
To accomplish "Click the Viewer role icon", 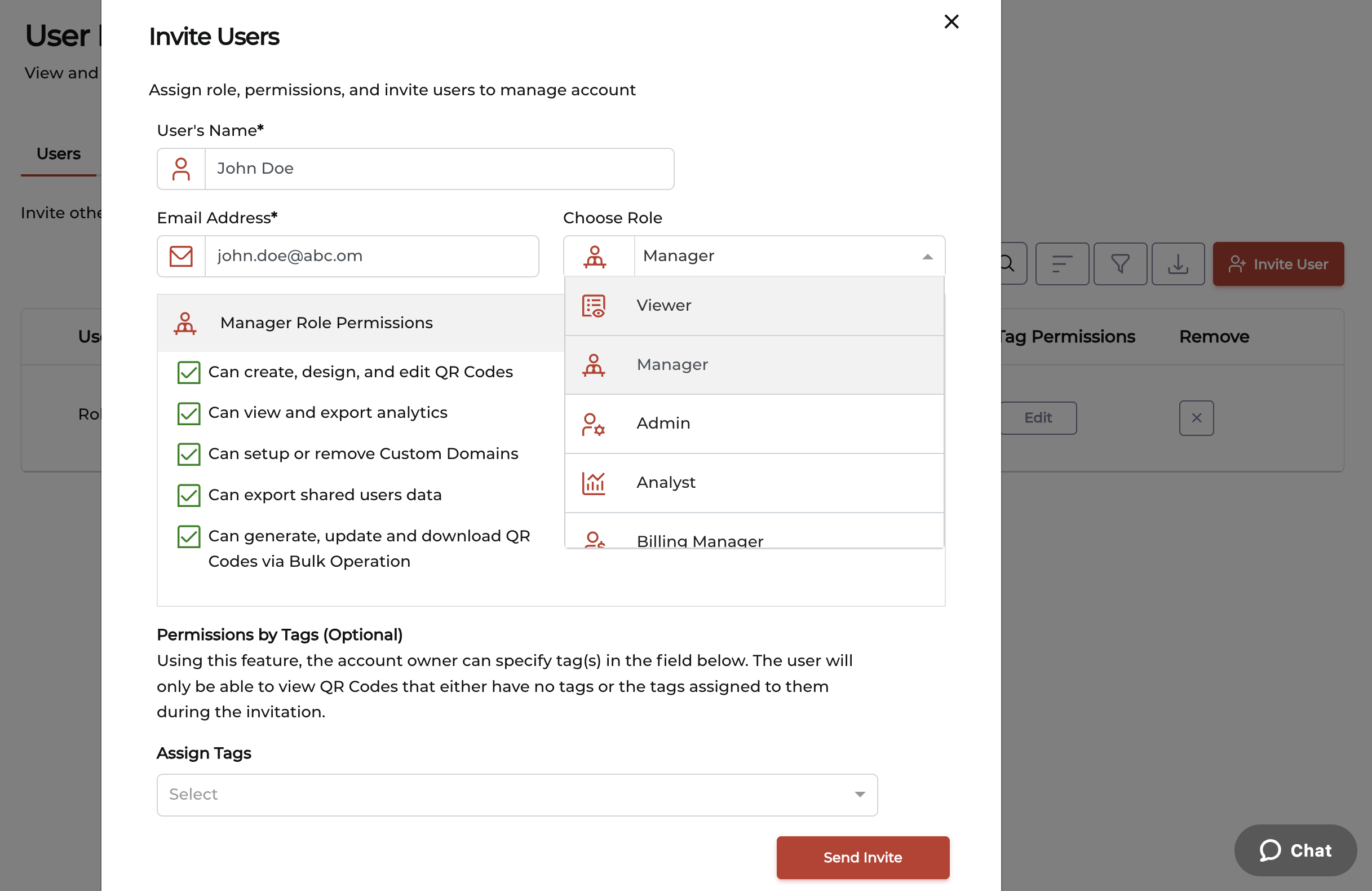I will [594, 306].
